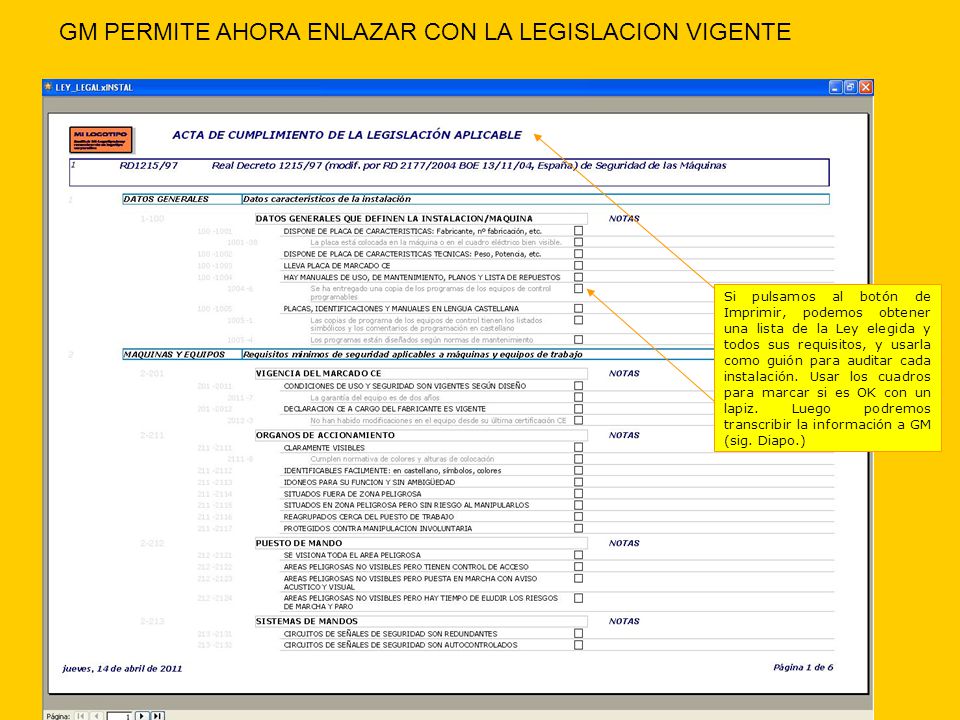
Task: Tick checkbox for SITUADOS FUERA DE ZONA PELIGROSA
Action: 579,493
